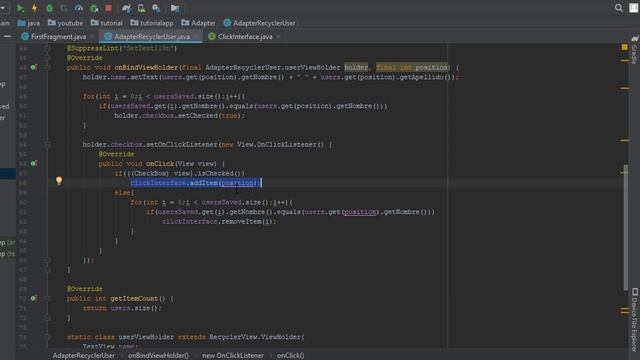Click the holder.name.setText code line

click(271, 77)
